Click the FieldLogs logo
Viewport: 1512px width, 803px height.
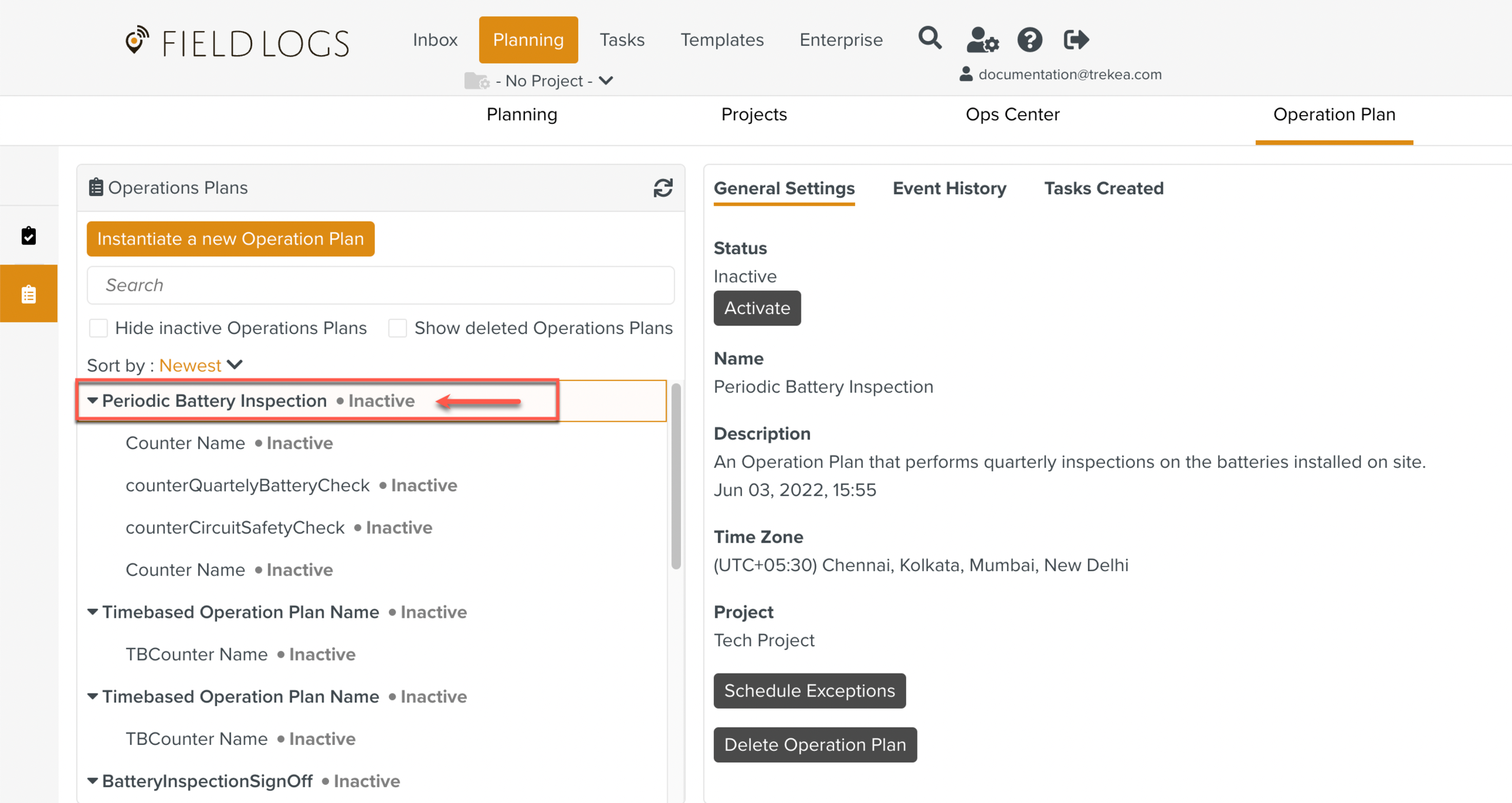tap(236, 42)
